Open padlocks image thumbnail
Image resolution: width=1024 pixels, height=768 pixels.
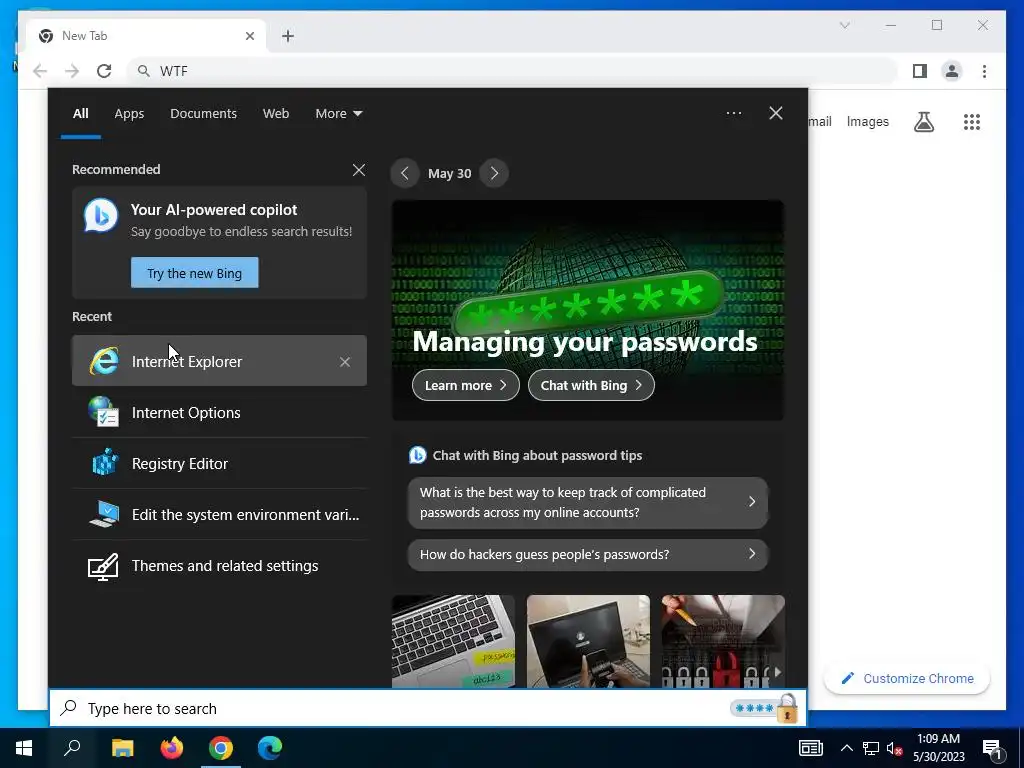(723, 641)
